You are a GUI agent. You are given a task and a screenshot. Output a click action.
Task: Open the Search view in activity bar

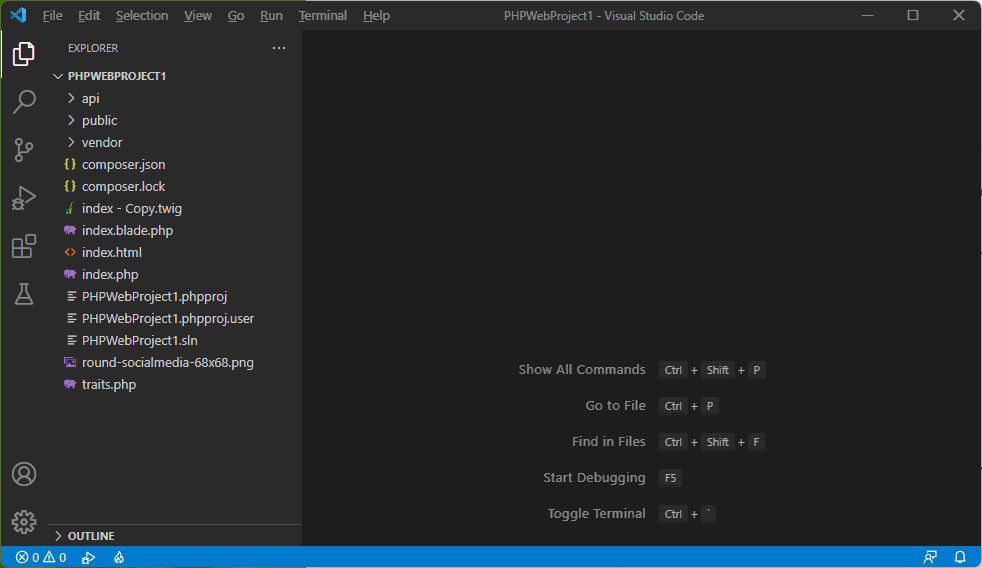pos(24,101)
